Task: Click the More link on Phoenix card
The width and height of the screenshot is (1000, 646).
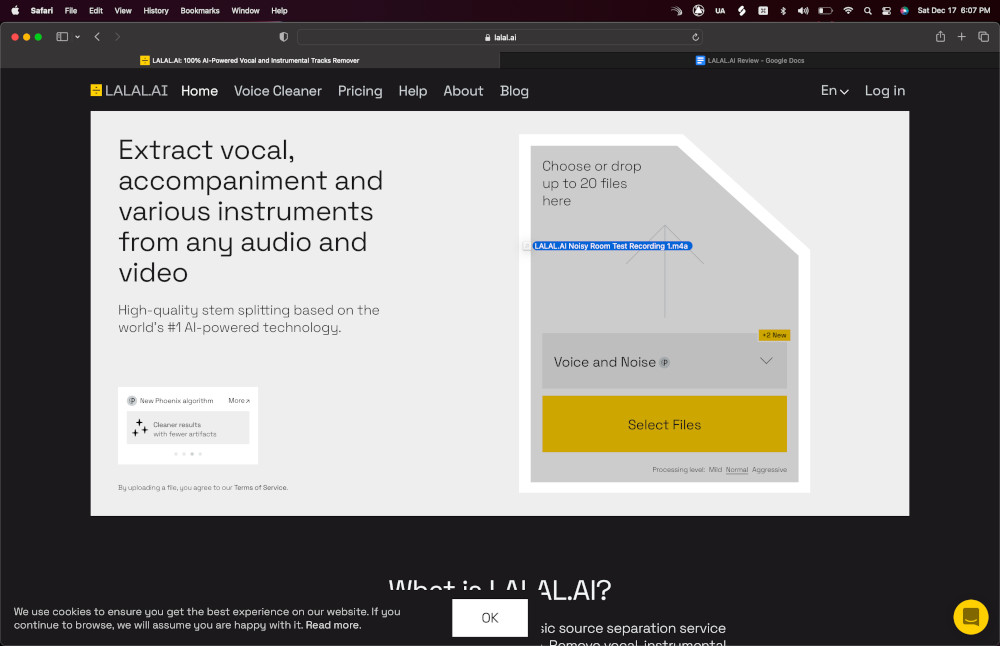Action: coord(239,400)
